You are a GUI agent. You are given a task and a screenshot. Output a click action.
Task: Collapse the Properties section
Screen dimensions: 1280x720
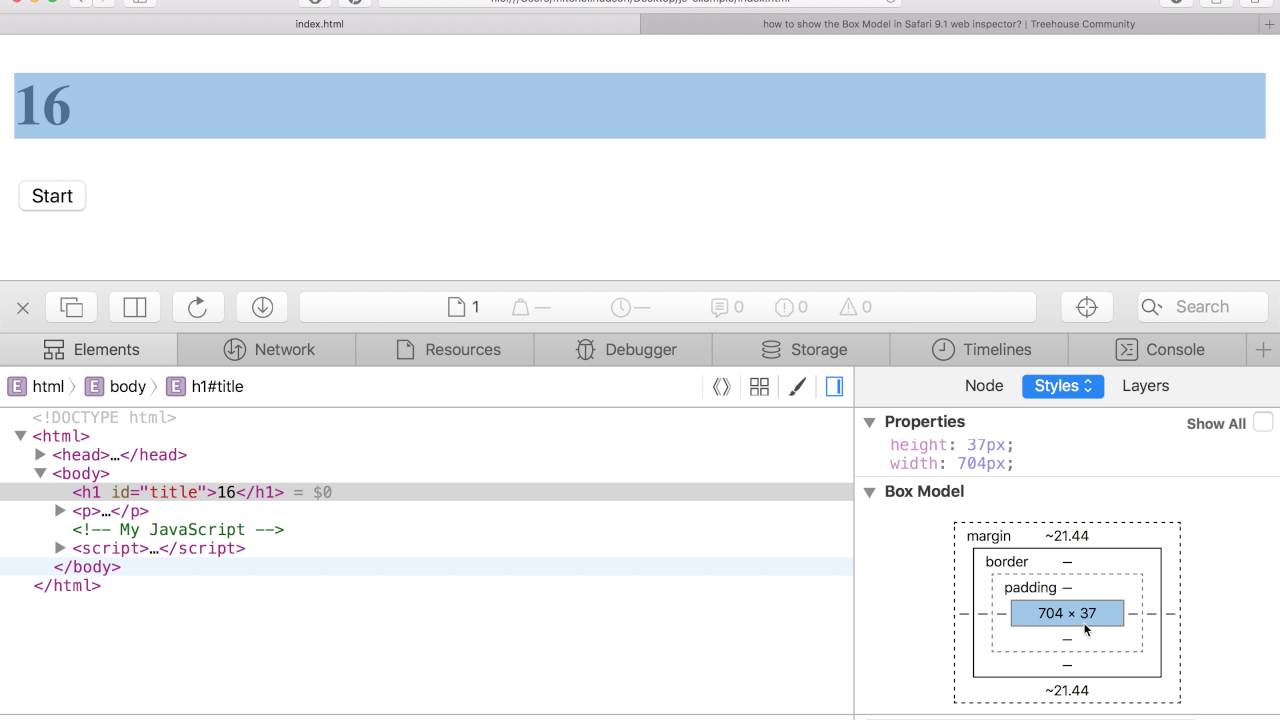tap(869, 422)
